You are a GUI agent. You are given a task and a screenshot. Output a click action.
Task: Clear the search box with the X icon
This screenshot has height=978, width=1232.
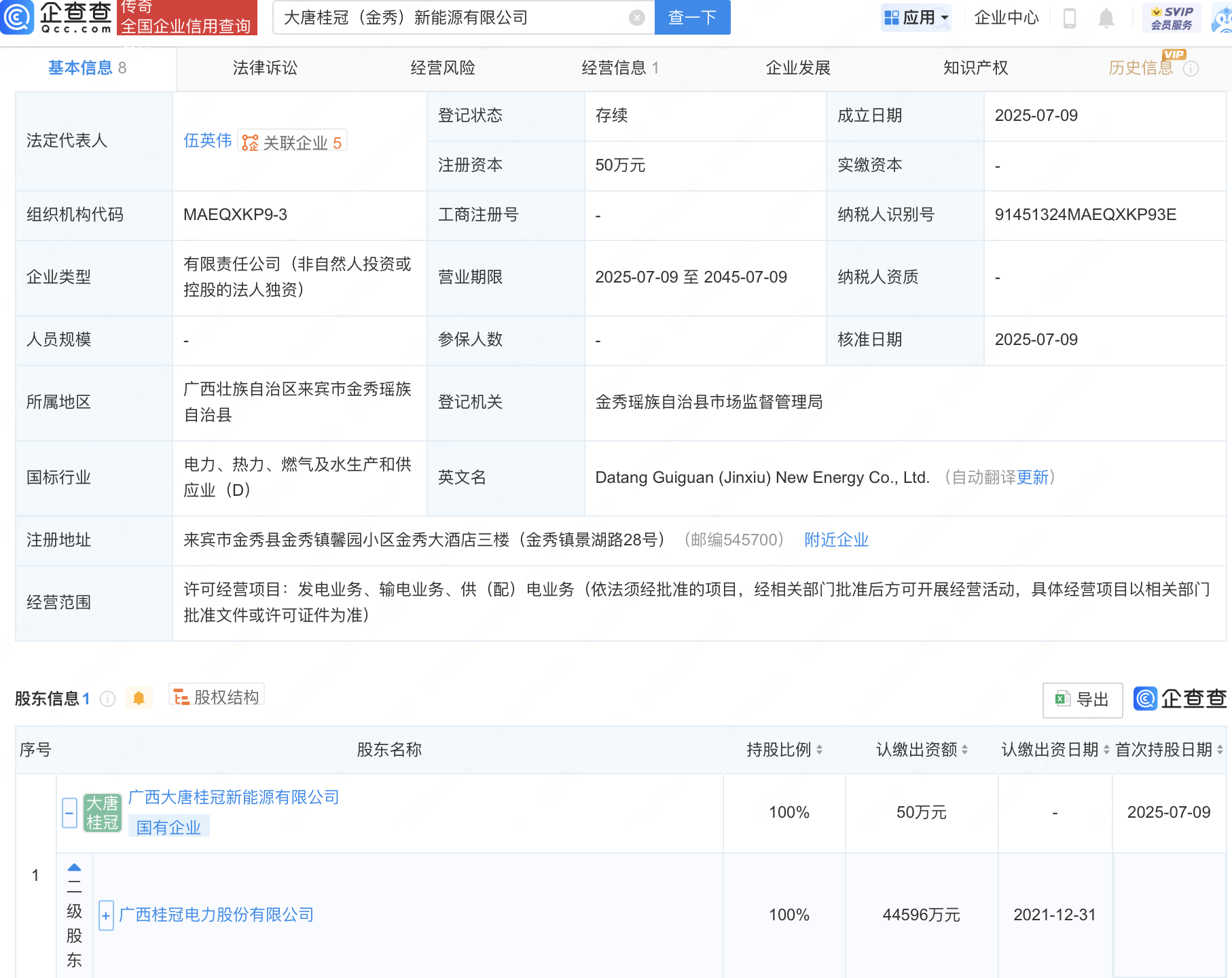pos(636,18)
